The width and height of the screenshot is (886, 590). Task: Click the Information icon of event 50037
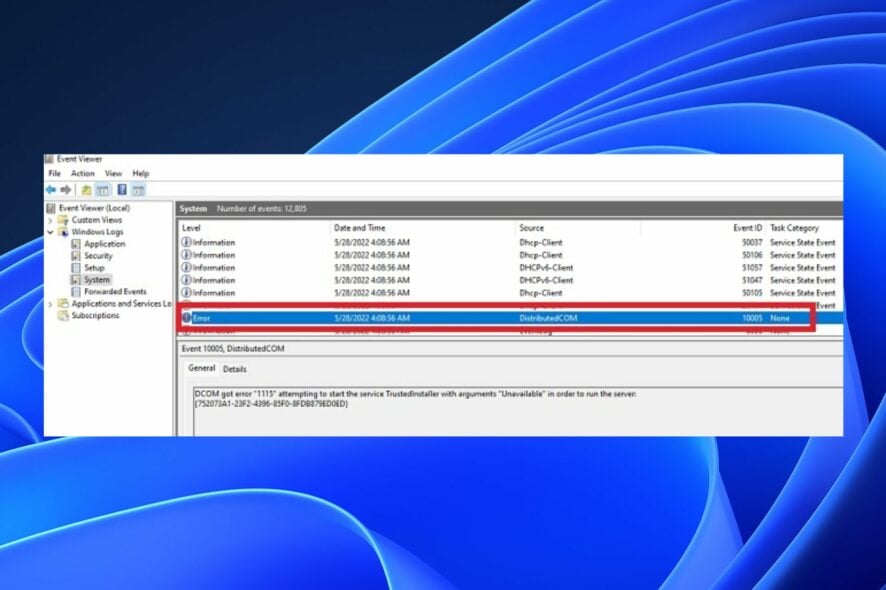[186, 242]
